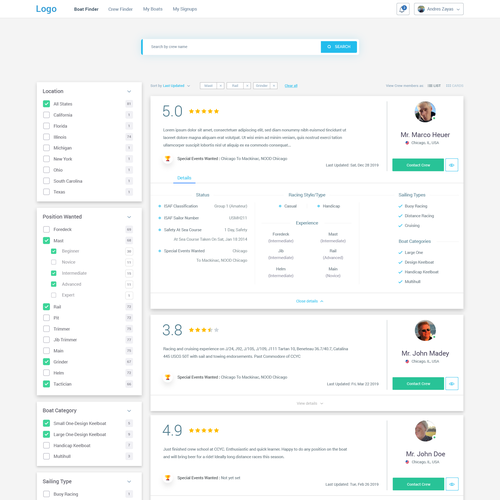The height and width of the screenshot is (500, 500).
Task: Check the Multihull boat category checkbox
Action: (x=46, y=456)
